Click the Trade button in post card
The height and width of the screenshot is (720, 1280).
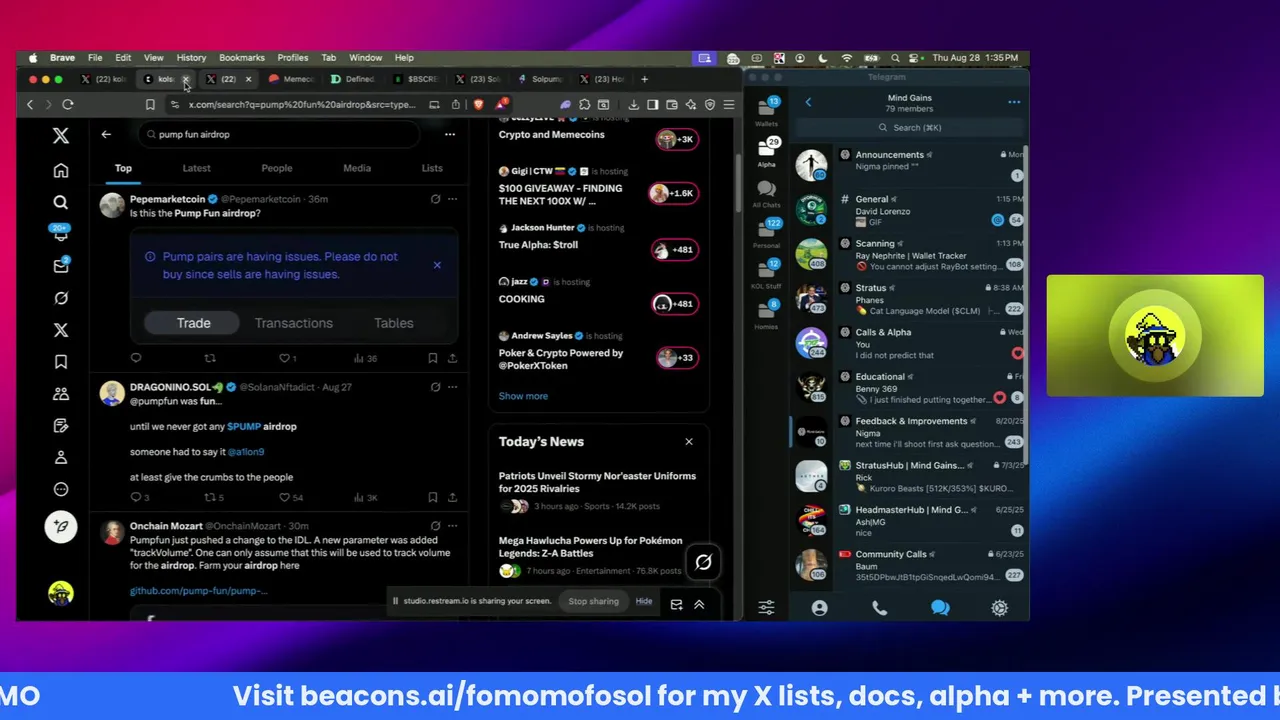point(193,323)
